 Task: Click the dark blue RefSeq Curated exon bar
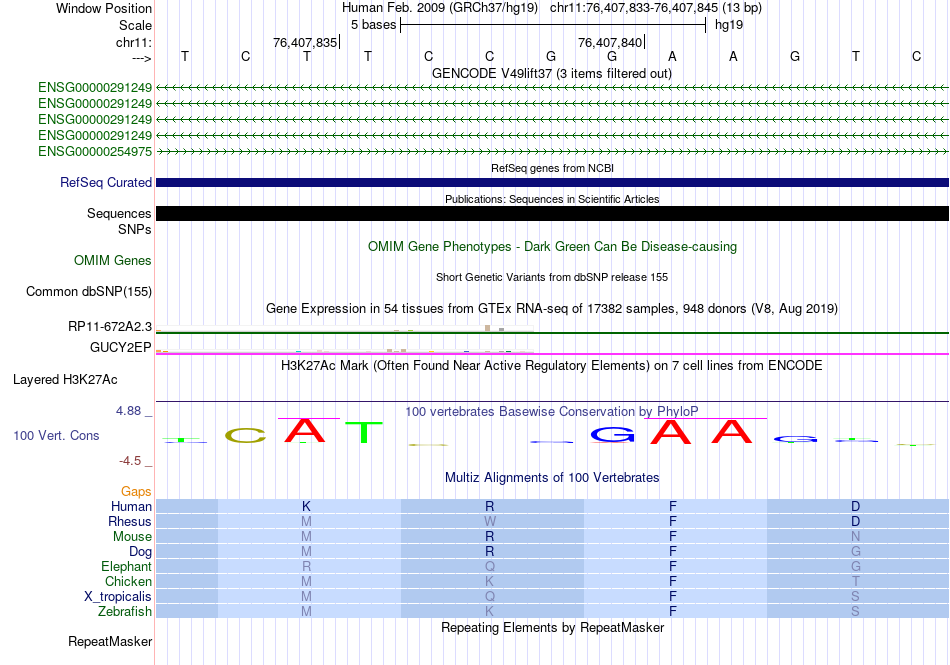click(552, 182)
